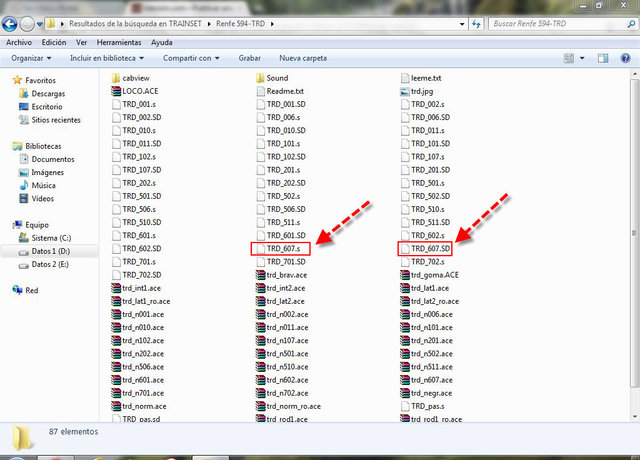Image resolution: width=640 pixels, height=460 pixels.
Task: Open the Incluir en biblioteca dropdown
Action: (109, 58)
